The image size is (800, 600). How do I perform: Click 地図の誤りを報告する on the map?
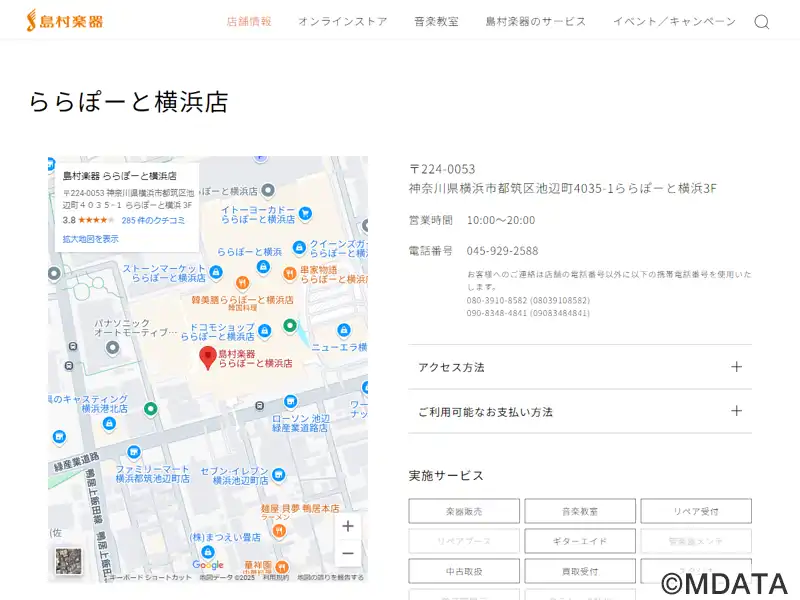[x=331, y=578]
